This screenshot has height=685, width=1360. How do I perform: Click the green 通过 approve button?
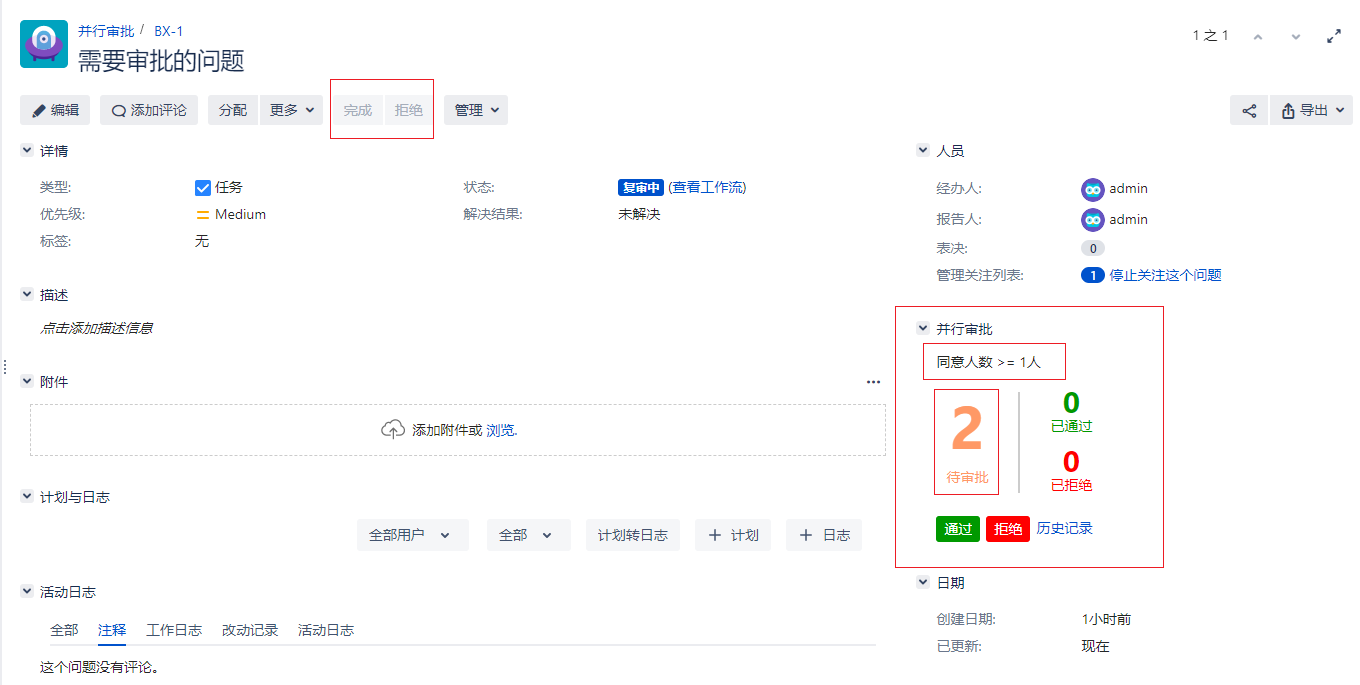(958, 529)
